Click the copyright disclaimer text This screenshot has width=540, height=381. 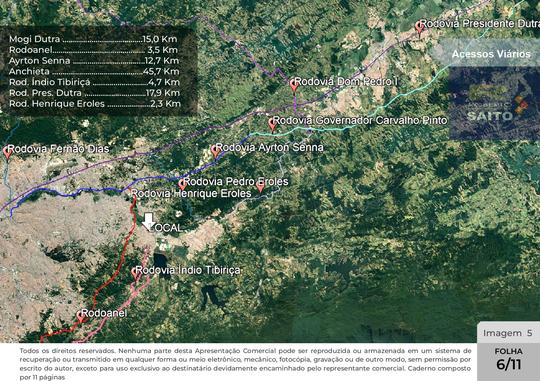[x=245, y=363]
